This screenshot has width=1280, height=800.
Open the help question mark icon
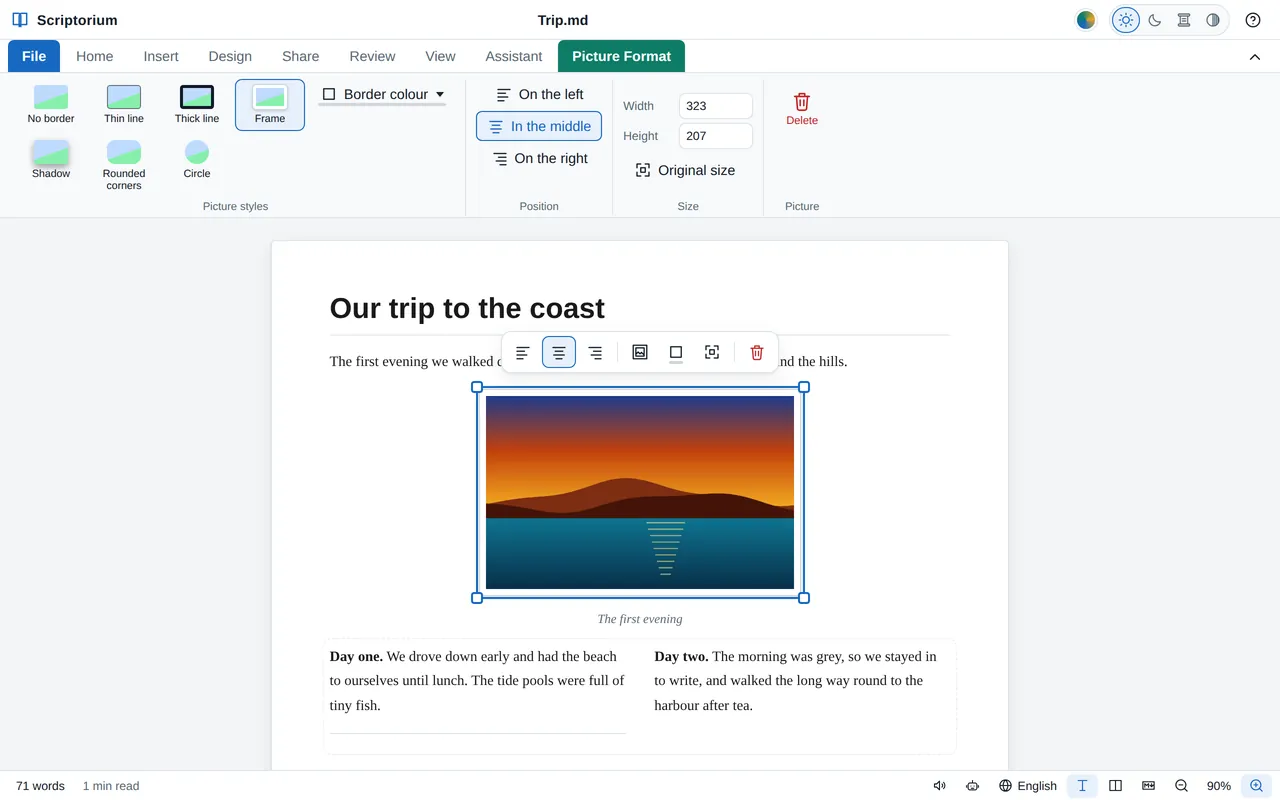tap(1253, 20)
